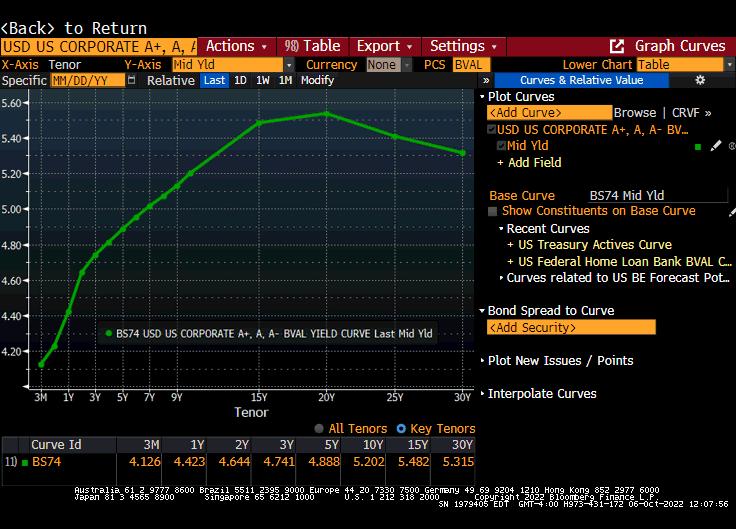Open the Graph Curves pop-out window icon

tap(617, 46)
